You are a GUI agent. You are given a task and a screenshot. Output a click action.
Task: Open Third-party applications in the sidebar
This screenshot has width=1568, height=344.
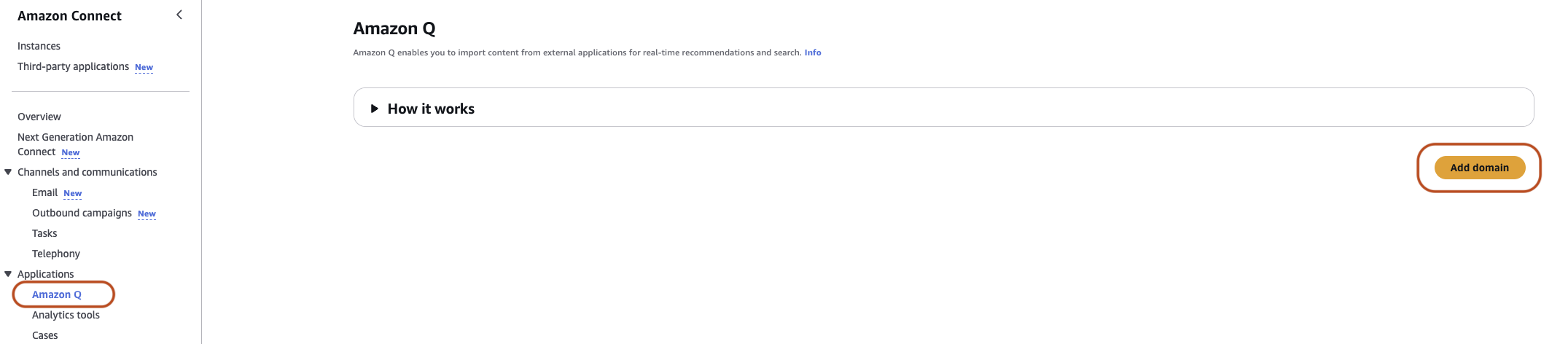(73, 66)
